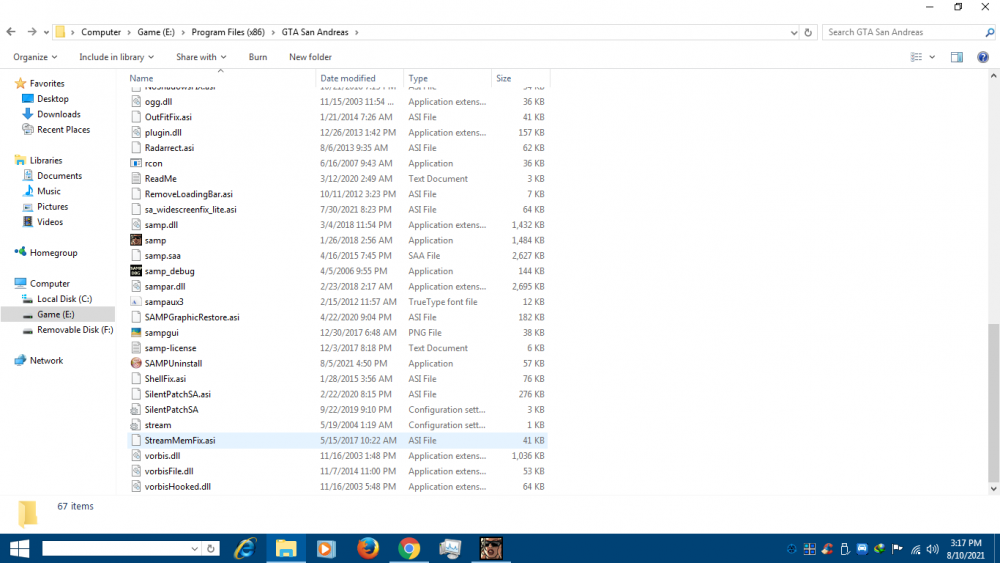
Task: Click the volume speaker tray icon
Action: (933, 549)
